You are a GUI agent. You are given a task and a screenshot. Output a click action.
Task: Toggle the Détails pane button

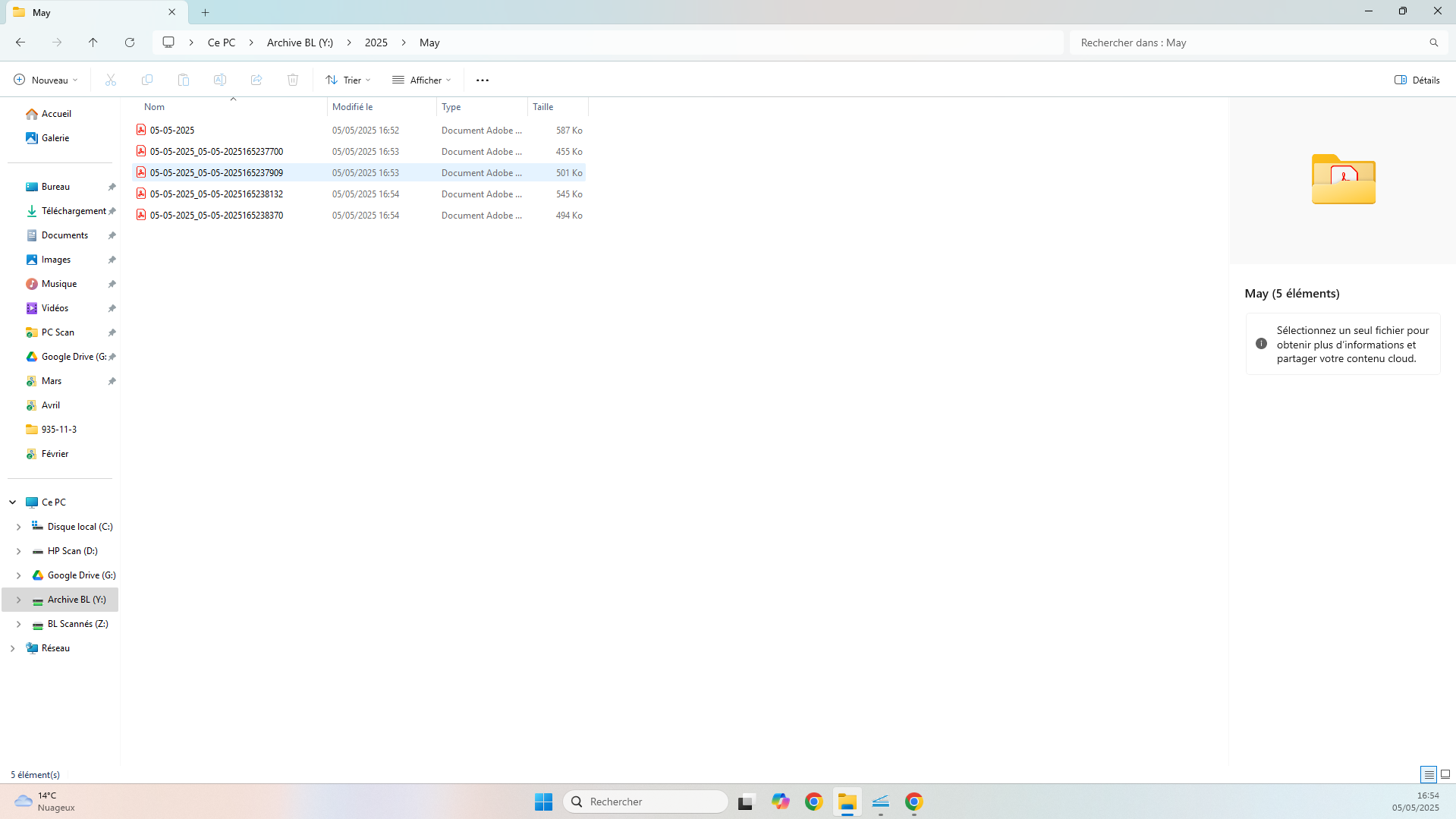[x=1417, y=80]
